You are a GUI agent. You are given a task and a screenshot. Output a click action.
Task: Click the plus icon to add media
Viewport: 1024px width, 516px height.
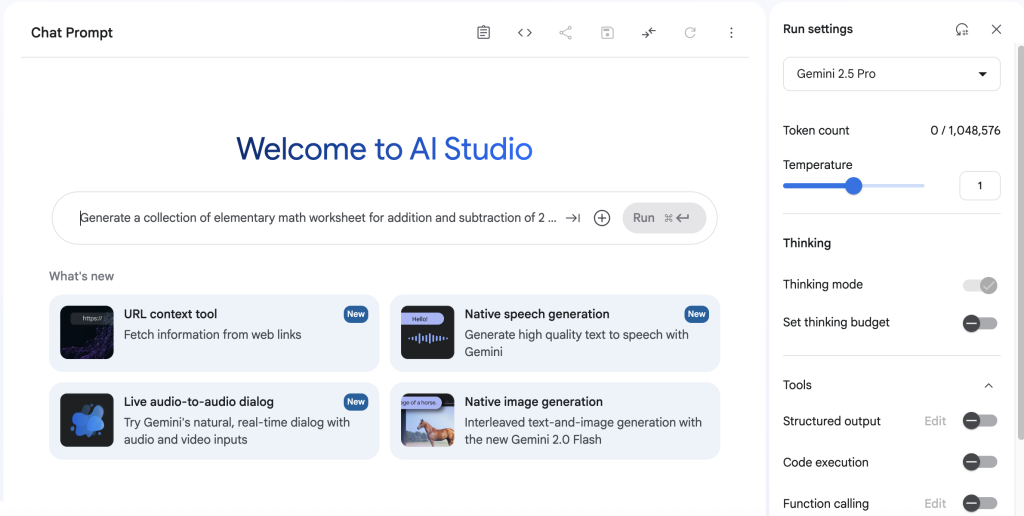602,218
